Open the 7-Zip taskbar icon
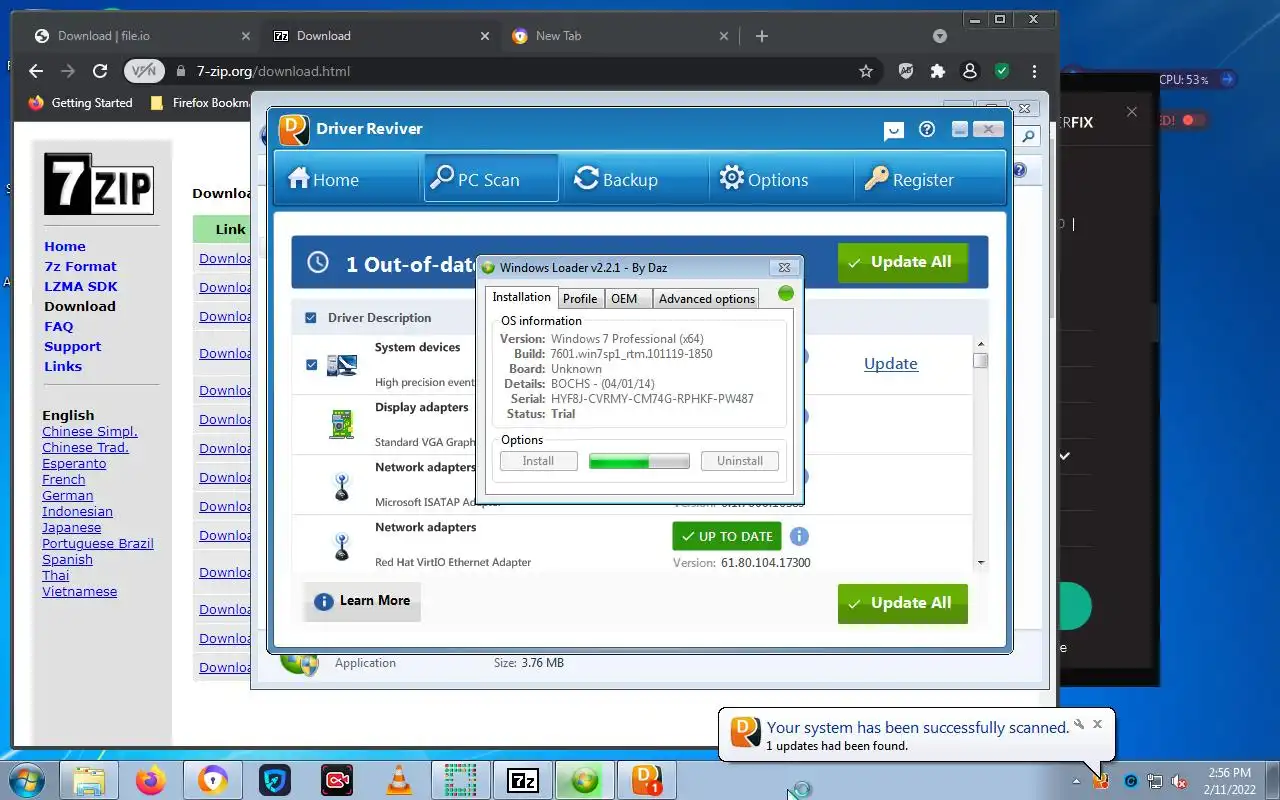The width and height of the screenshot is (1280, 800). [x=523, y=780]
